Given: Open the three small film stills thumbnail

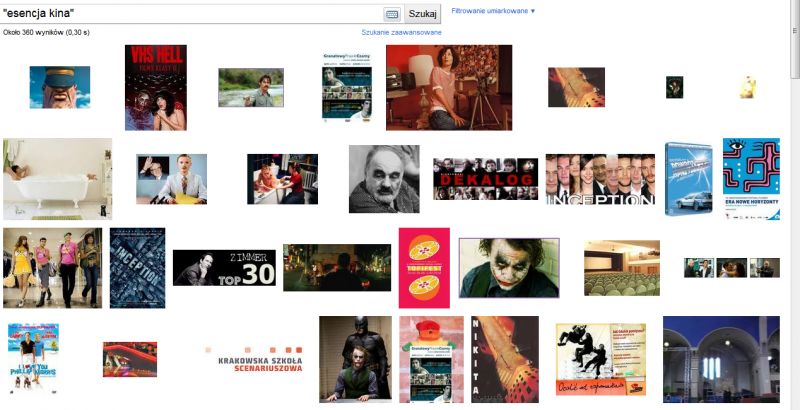Looking at the screenshot, I should click(x=732, y=268).
